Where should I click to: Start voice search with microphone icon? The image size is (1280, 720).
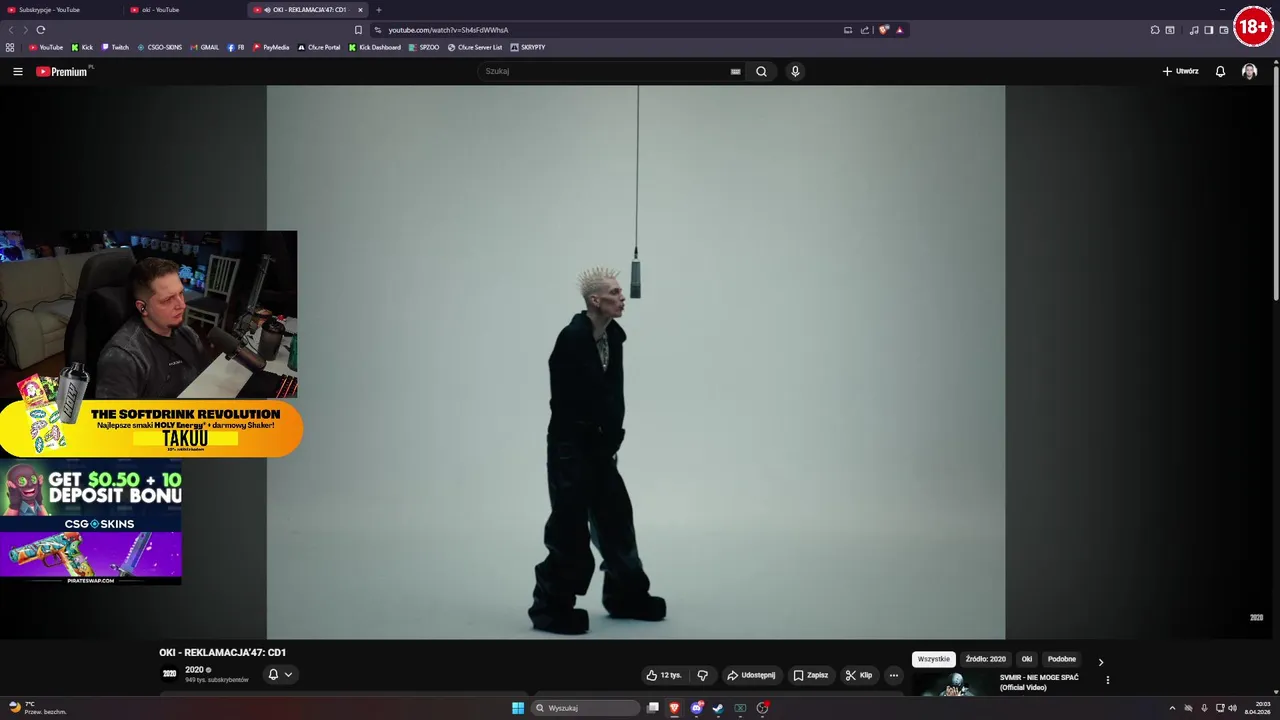(x=795, y=71)
